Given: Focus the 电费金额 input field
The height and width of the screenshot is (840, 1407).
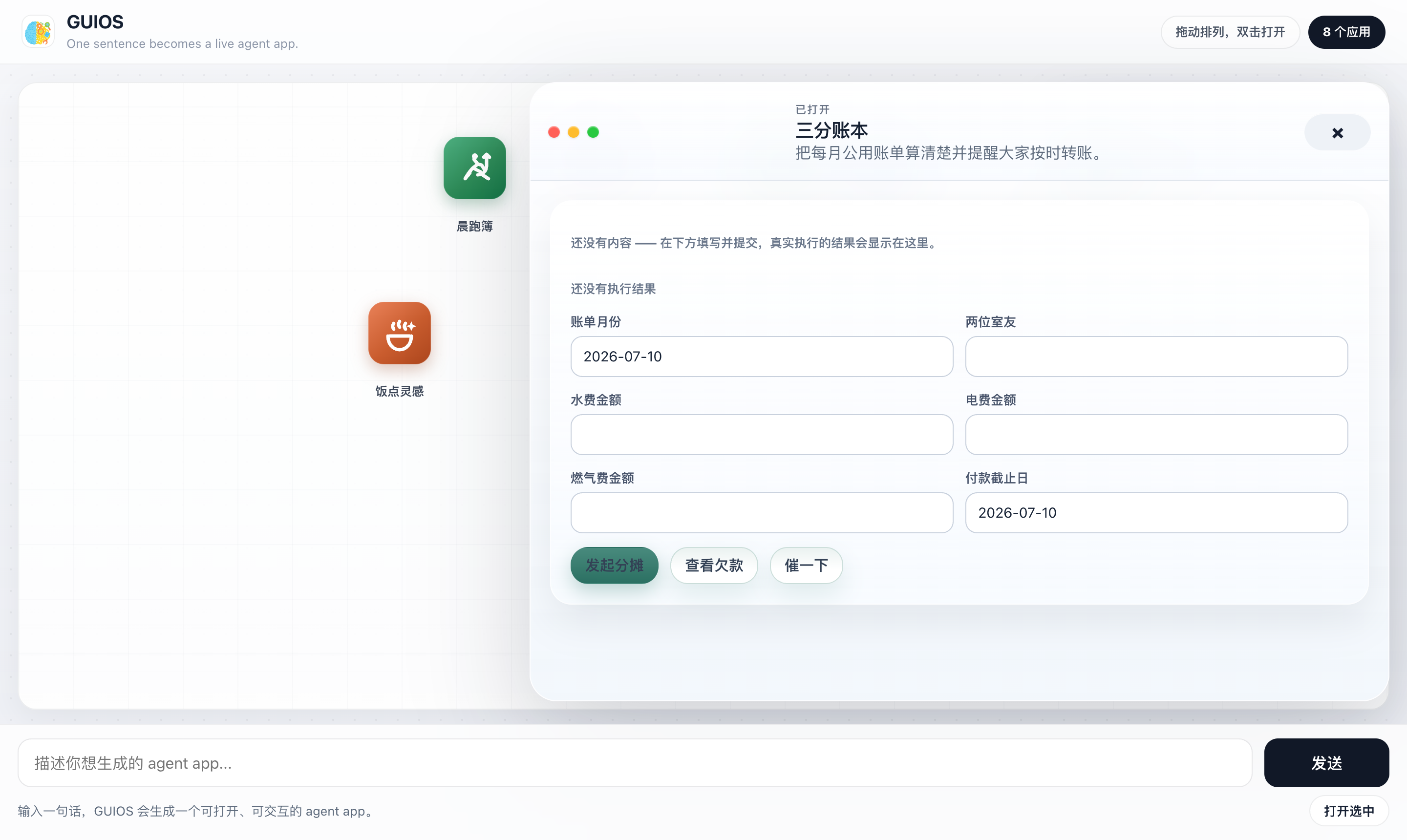Looking at the screenshot, I should pyautogui.click(x=1156, y=434).
